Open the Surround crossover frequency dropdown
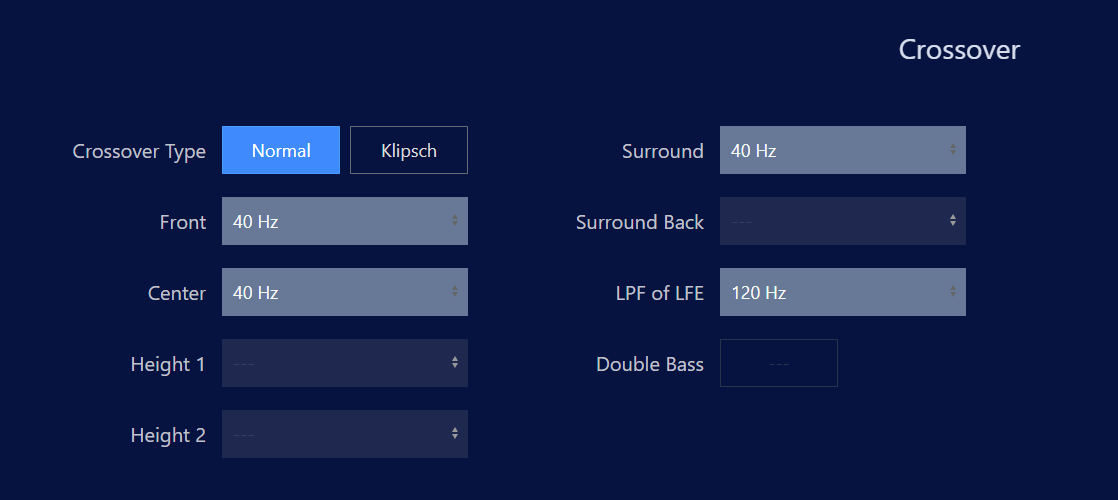 (842, 150)
